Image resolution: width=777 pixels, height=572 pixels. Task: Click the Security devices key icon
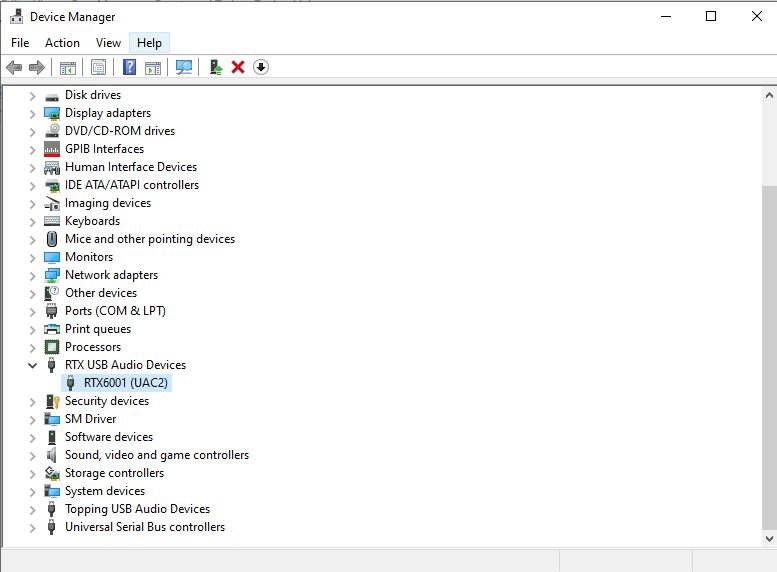52,401
